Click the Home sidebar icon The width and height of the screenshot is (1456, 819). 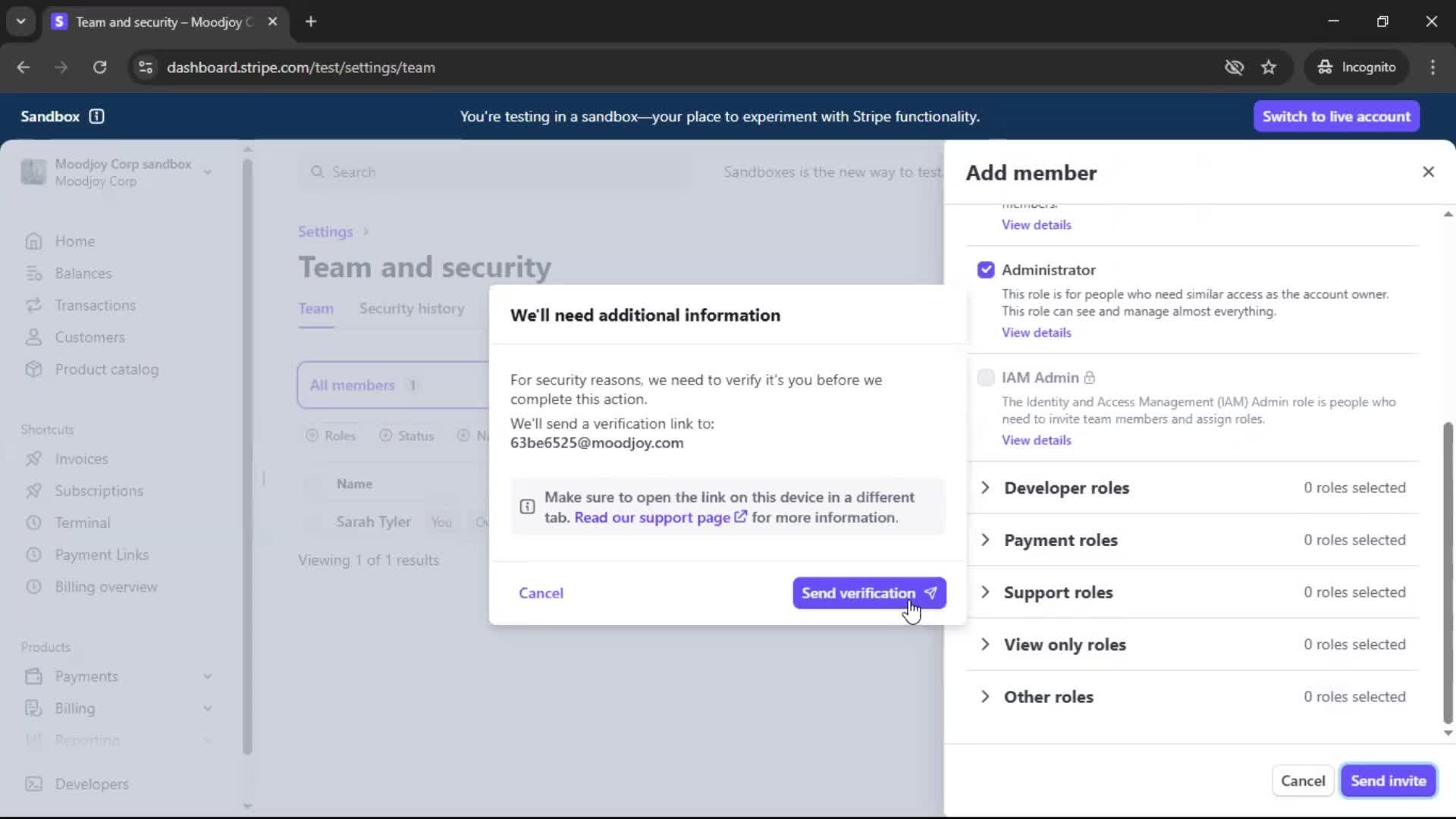[x=33, y=241]
